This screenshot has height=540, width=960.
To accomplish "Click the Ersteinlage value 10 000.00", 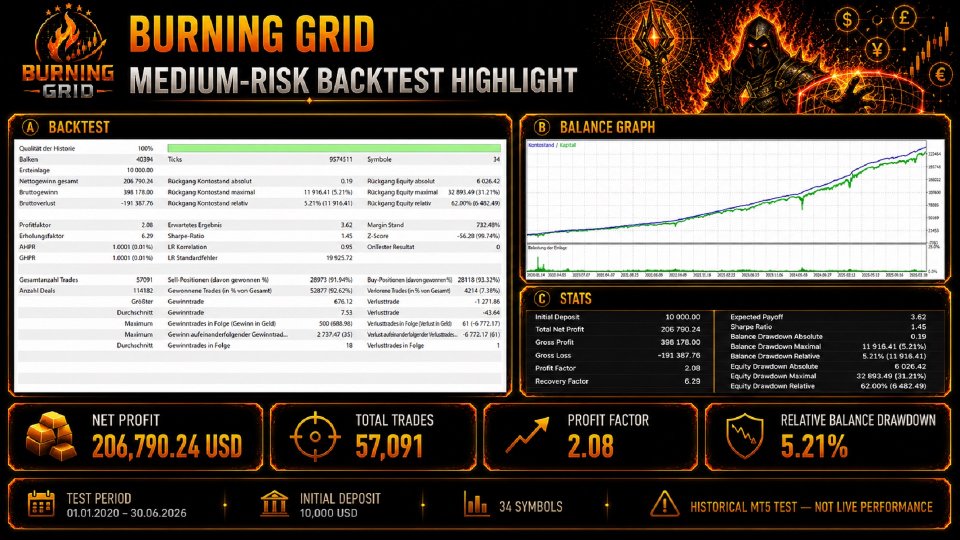I will pyautogui.click(x=140, y=170).
